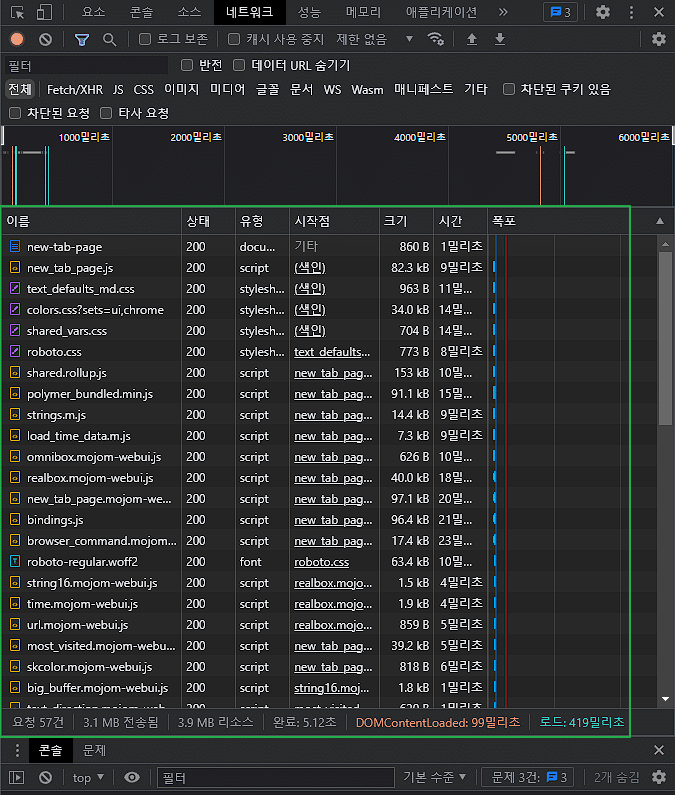
Task: Click the new-tab-page document icon
Action: [15, 246]
